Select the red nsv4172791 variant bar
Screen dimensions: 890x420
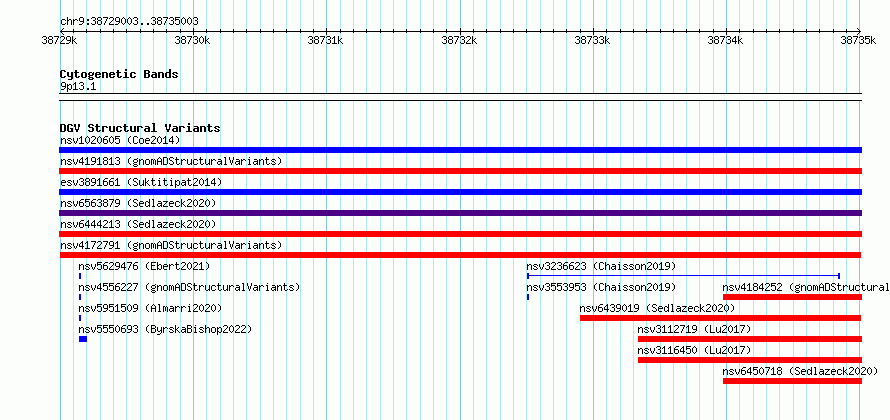click(x=460, y=255)
